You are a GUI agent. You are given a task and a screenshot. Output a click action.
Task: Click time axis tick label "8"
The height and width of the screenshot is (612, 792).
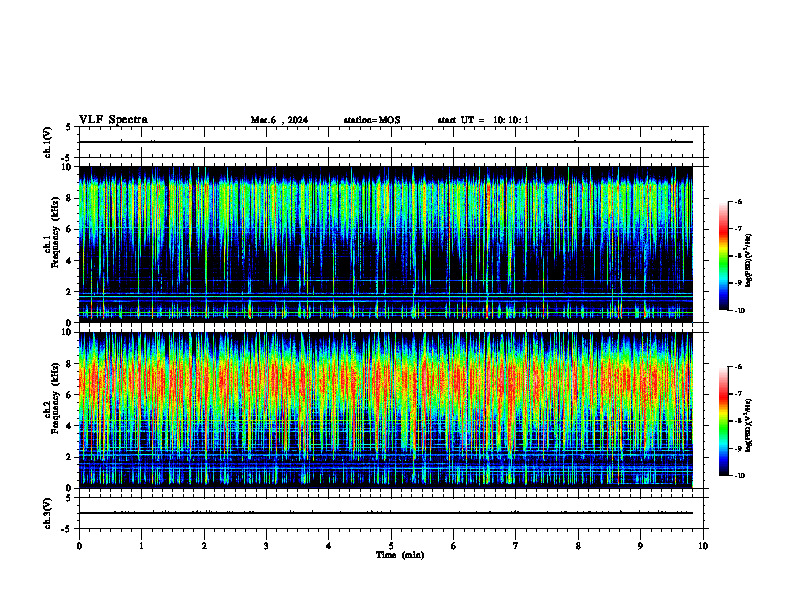tap(578, 546)
